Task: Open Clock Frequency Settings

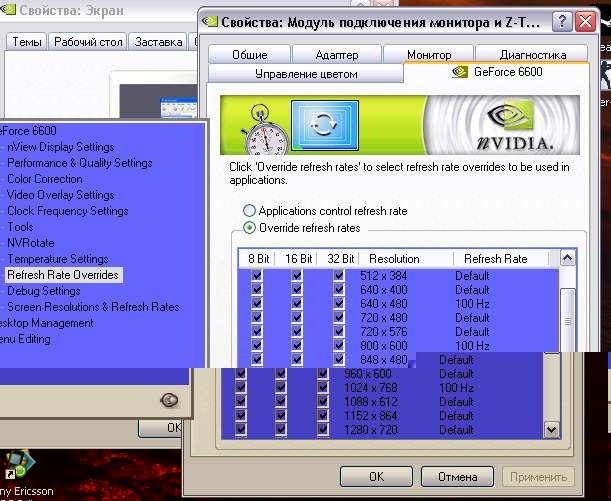Action: [68, 211]
